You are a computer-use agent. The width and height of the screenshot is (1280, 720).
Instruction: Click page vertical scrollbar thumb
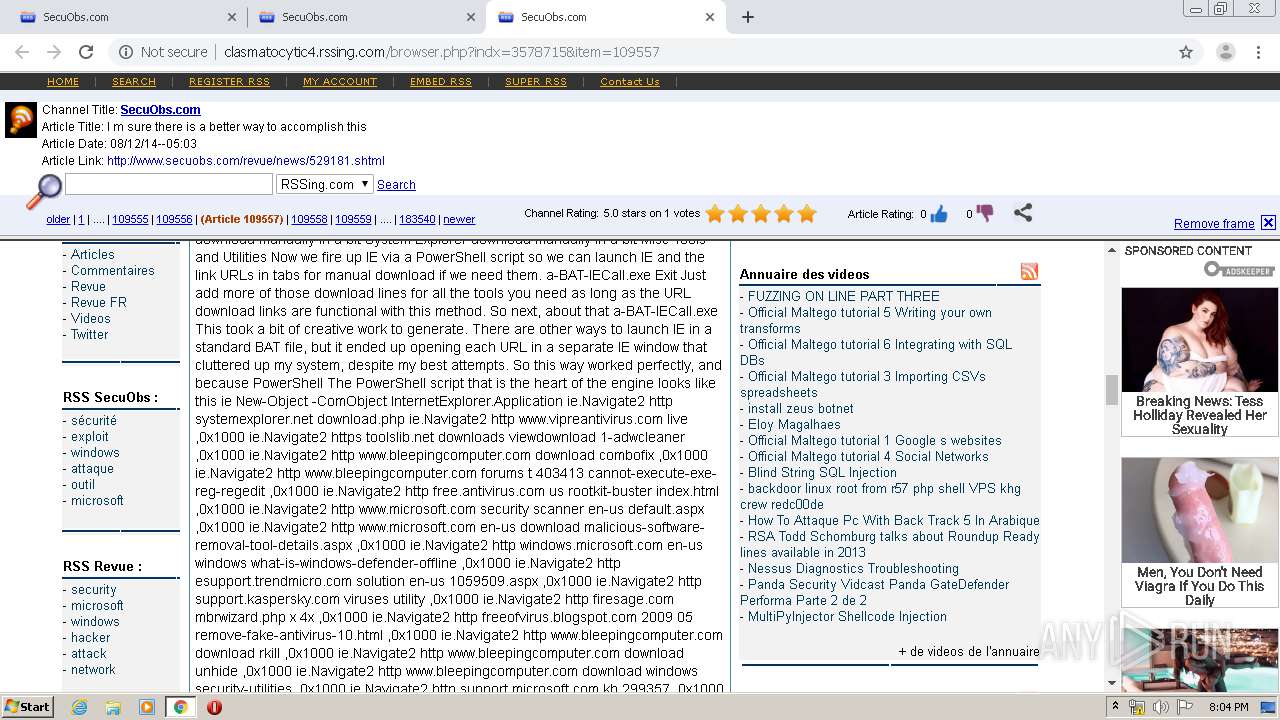point(1111,390)
